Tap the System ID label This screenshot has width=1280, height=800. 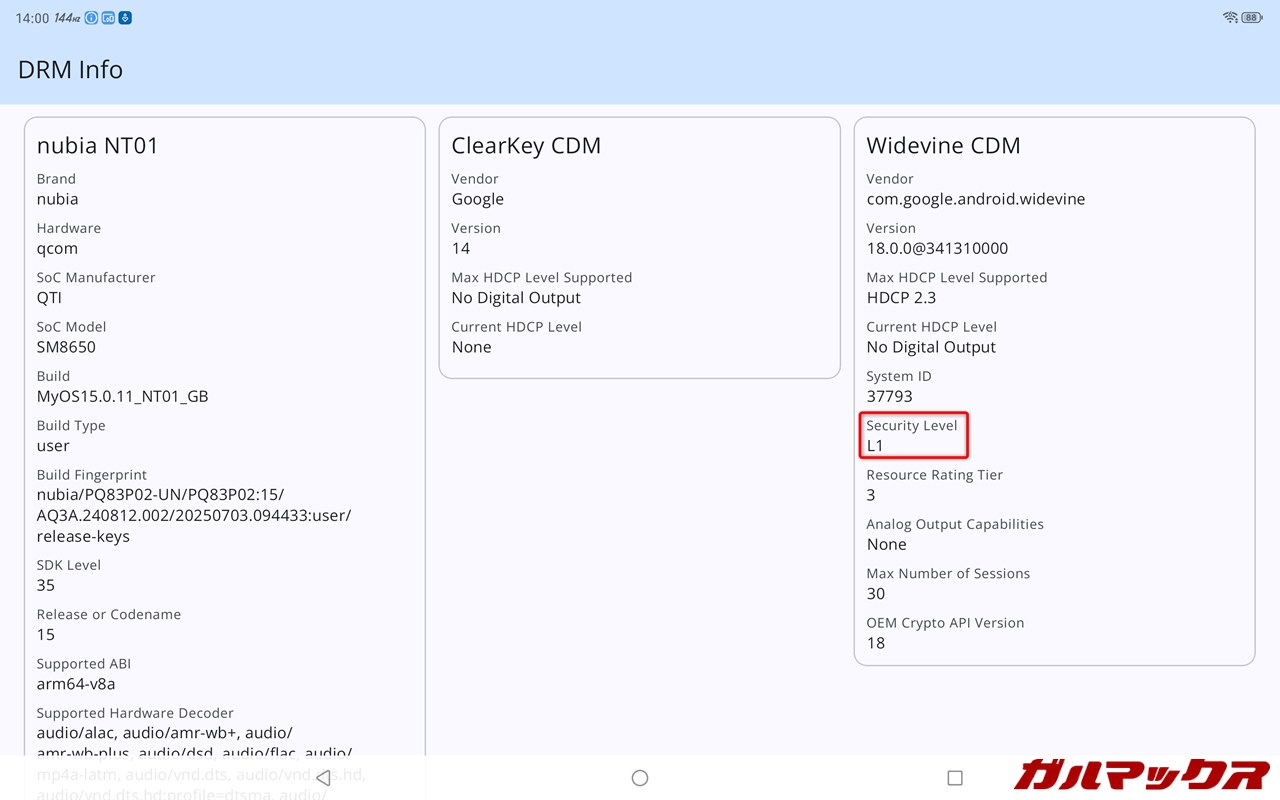[x=899, y=376]
